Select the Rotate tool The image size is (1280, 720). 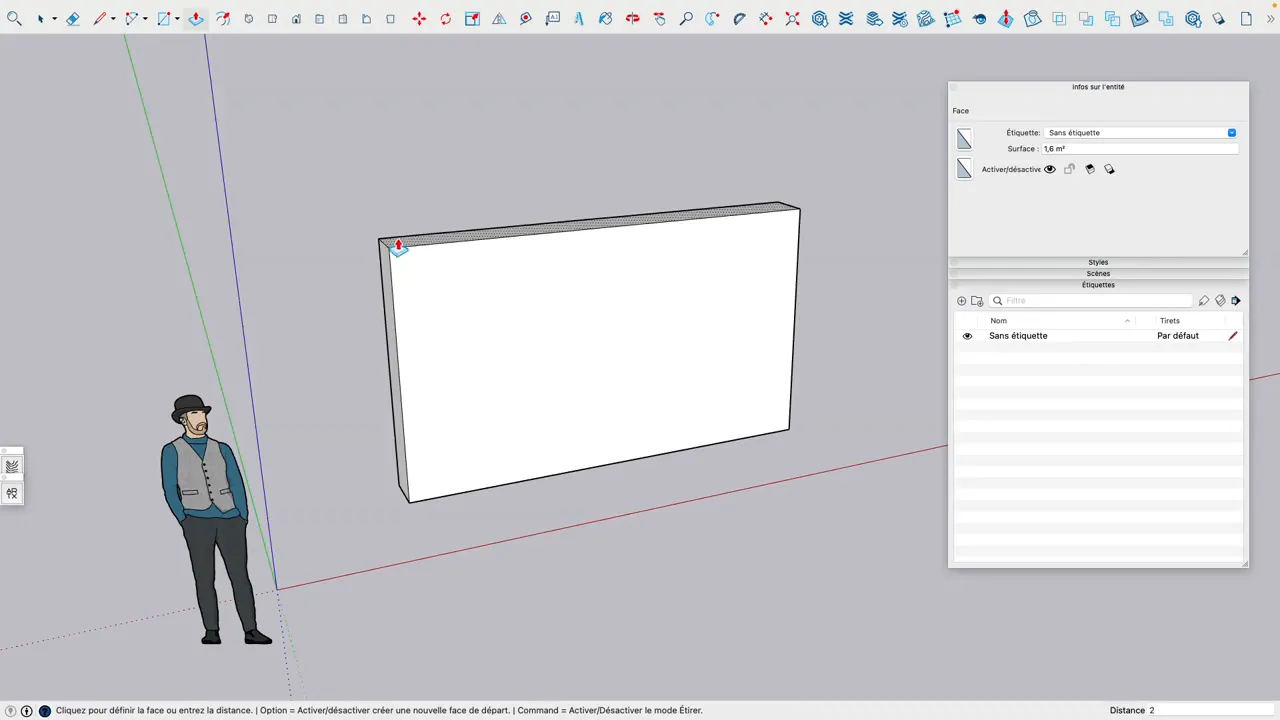pyautogui.click(x=445, y=18)
